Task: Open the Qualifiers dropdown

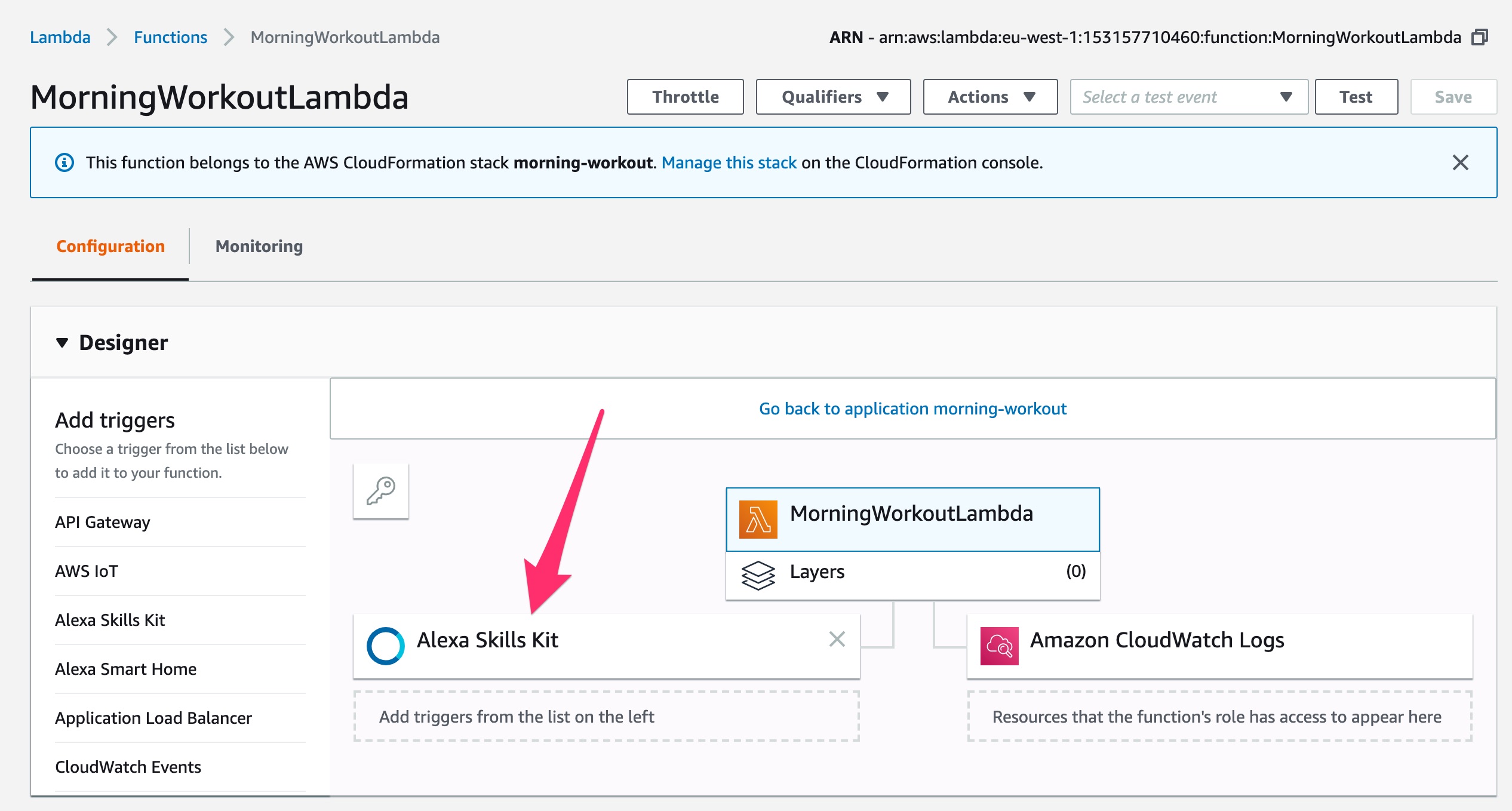Action: pyautogui.click(x=833, y=97)
